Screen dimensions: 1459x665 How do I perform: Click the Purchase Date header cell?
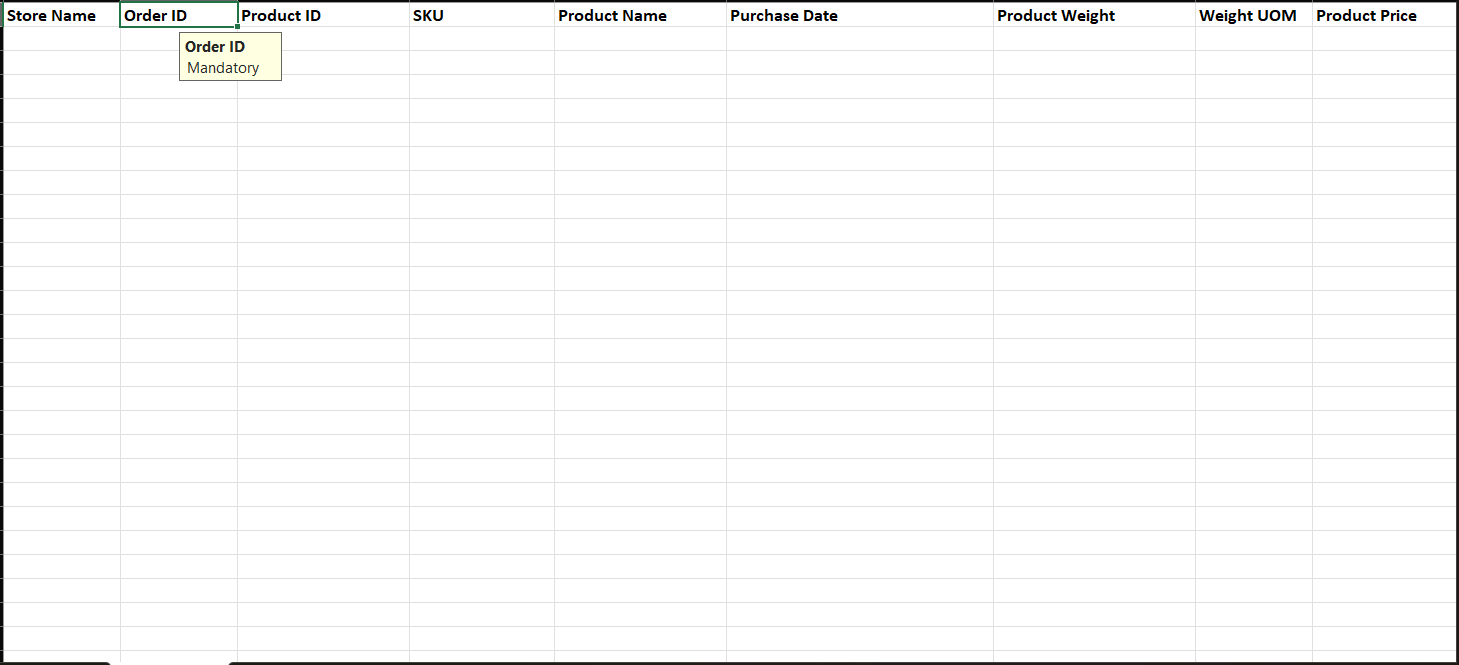point(859,15)
